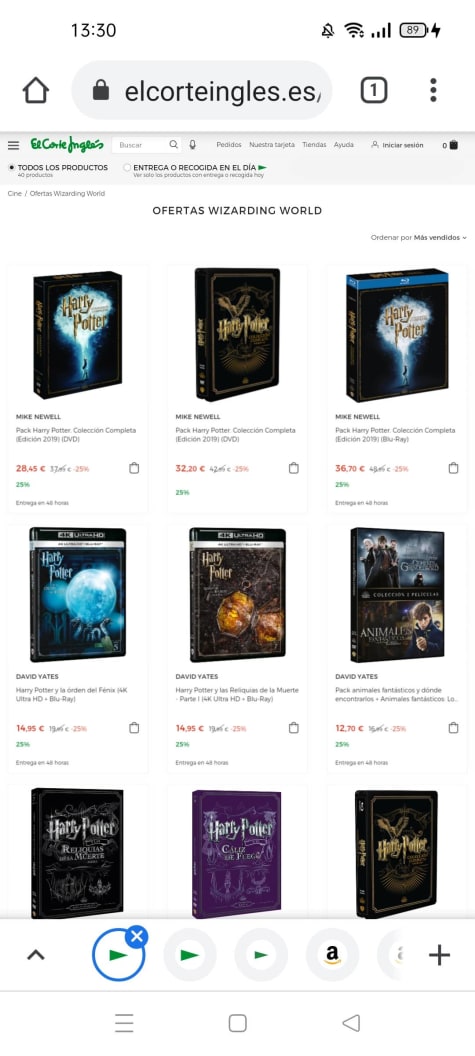475x1056 pixels.
Task: Add the 12,70 € Animales Fantásticos pack to cart
Action: tap(453, 728)
